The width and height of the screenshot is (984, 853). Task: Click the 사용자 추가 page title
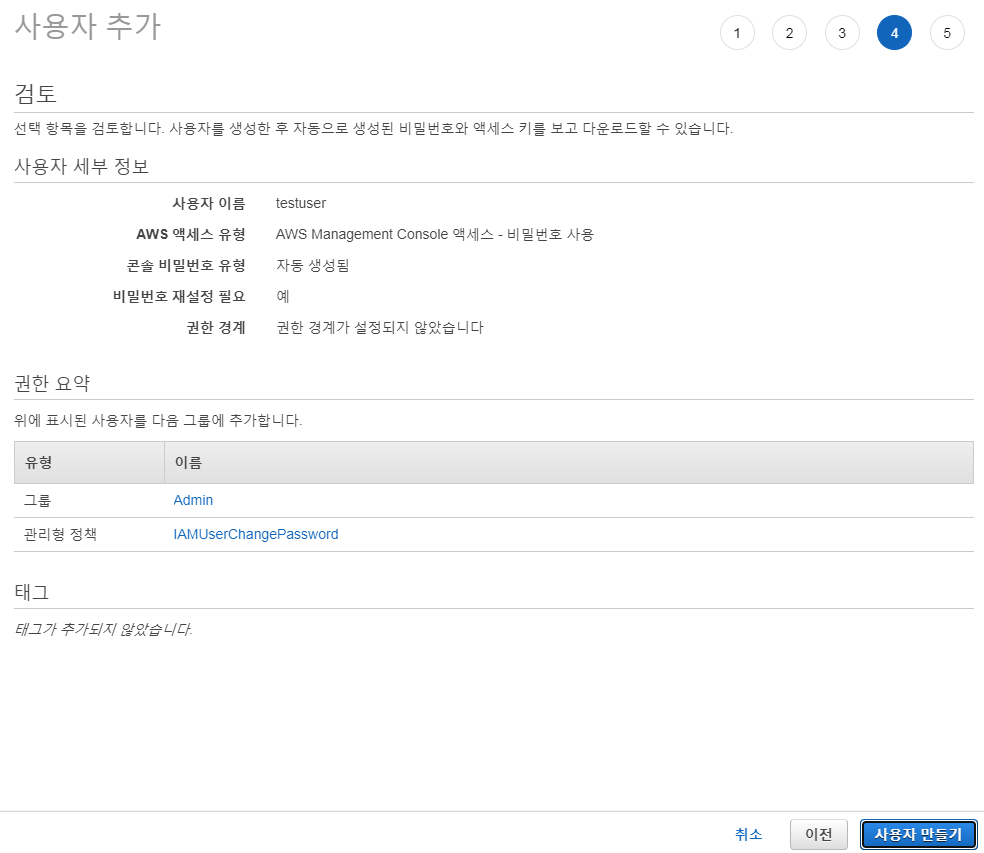tap(88, 27)
